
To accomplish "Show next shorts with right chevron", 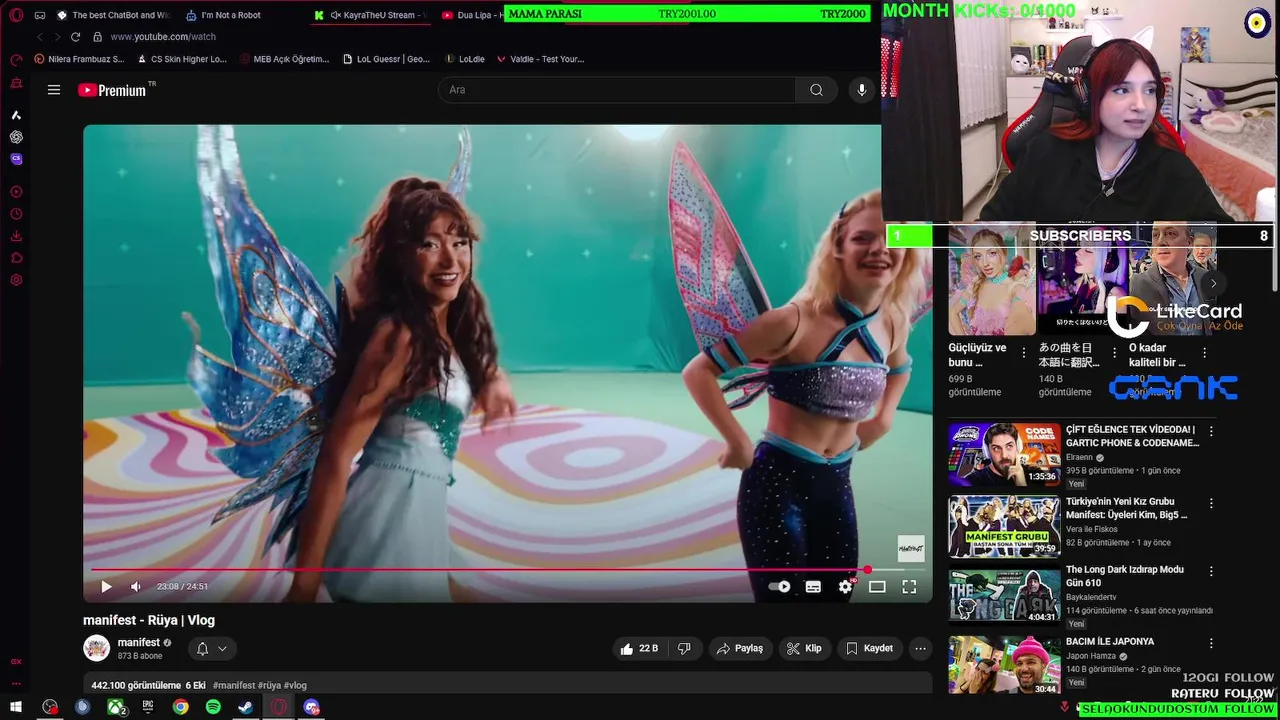I will pyautogui.click(x=1213, y=283).
